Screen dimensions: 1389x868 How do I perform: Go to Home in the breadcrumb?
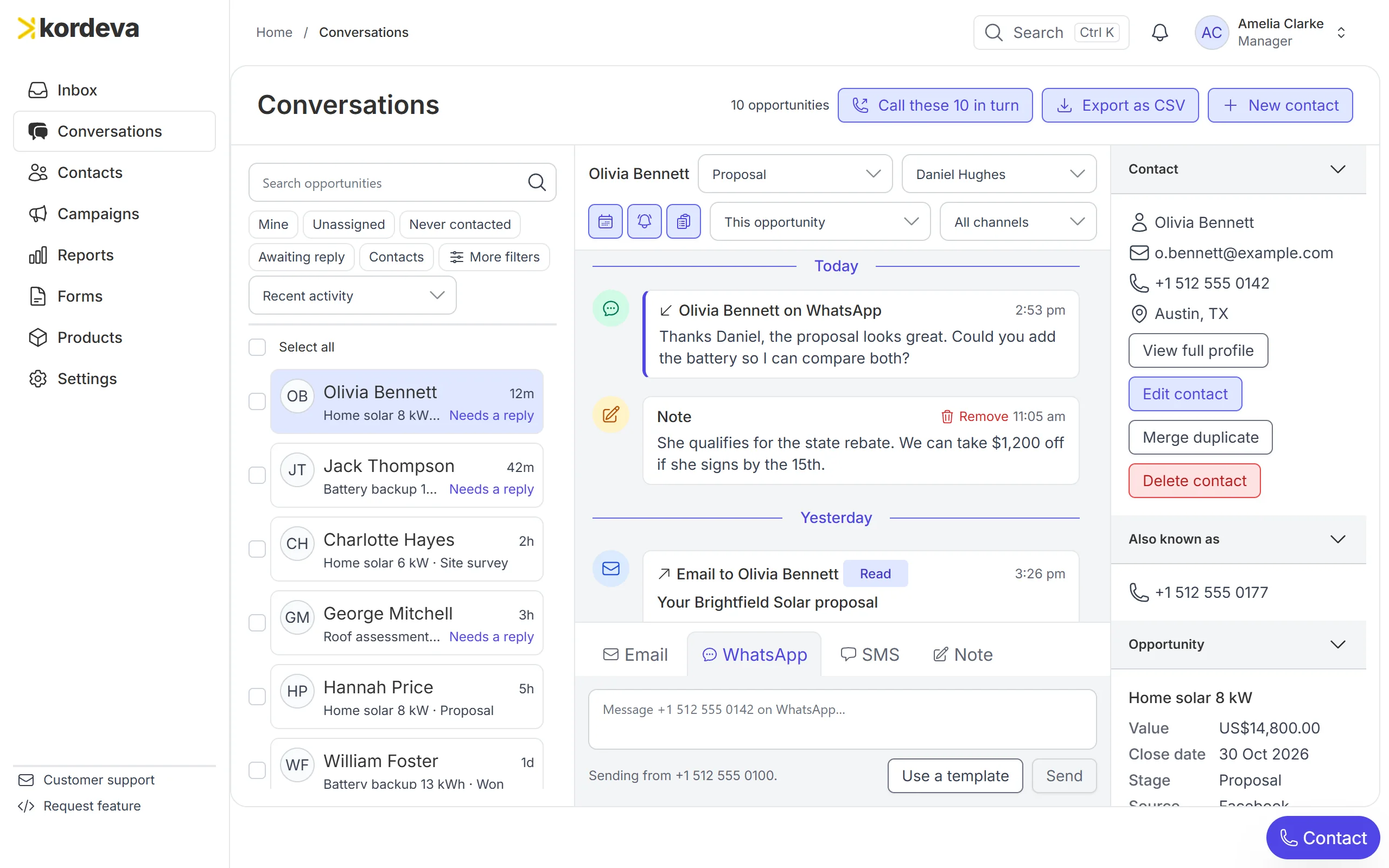point(274,33)
